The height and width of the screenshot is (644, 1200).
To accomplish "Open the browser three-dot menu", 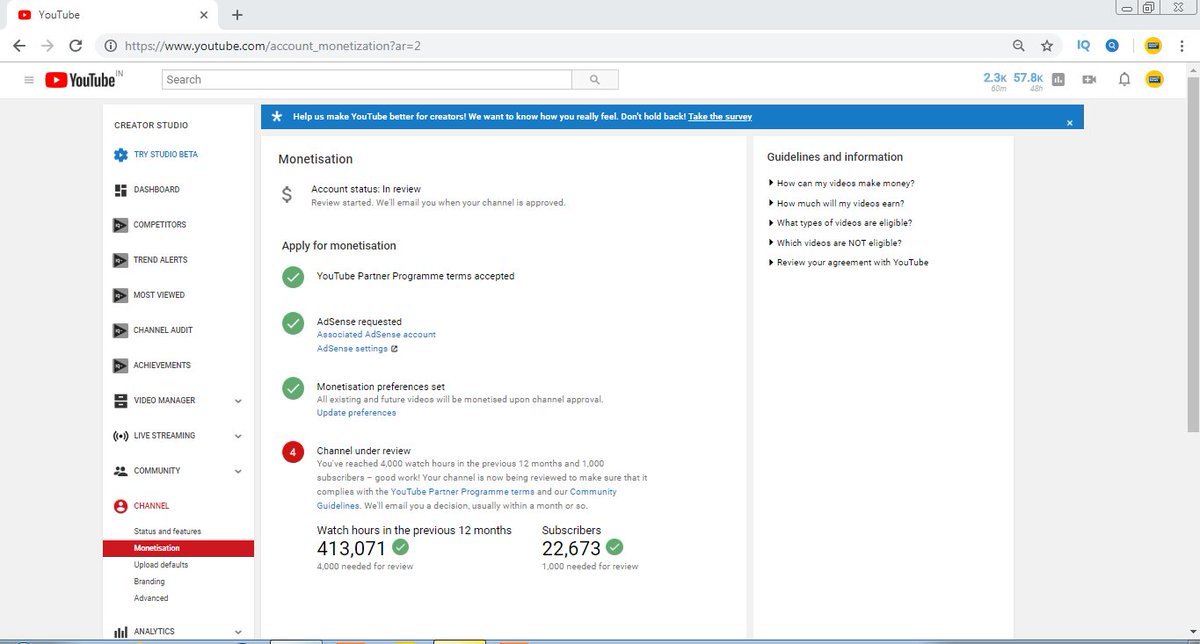I will coord(1182,45).
